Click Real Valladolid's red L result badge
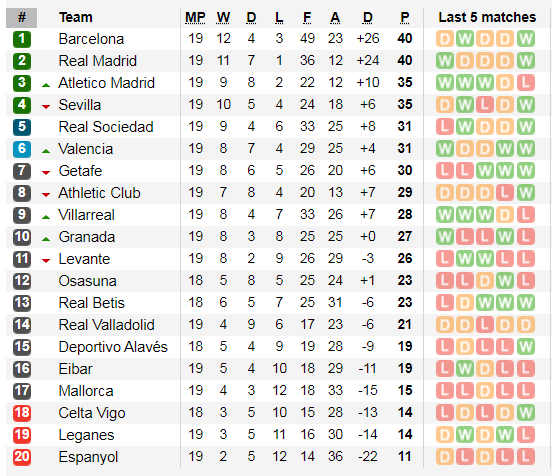552x476 pixels. point(485,325)
